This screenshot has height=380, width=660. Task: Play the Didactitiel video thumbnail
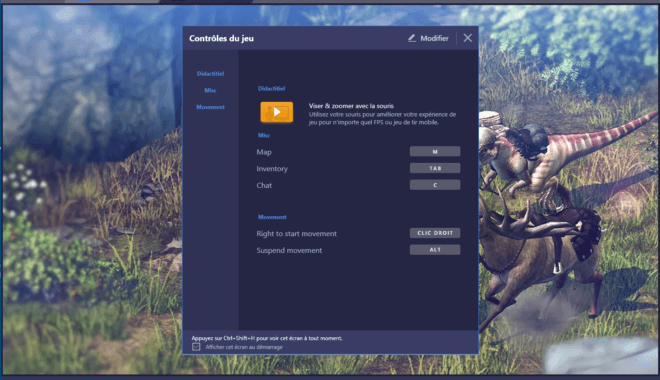coord(277,112)
